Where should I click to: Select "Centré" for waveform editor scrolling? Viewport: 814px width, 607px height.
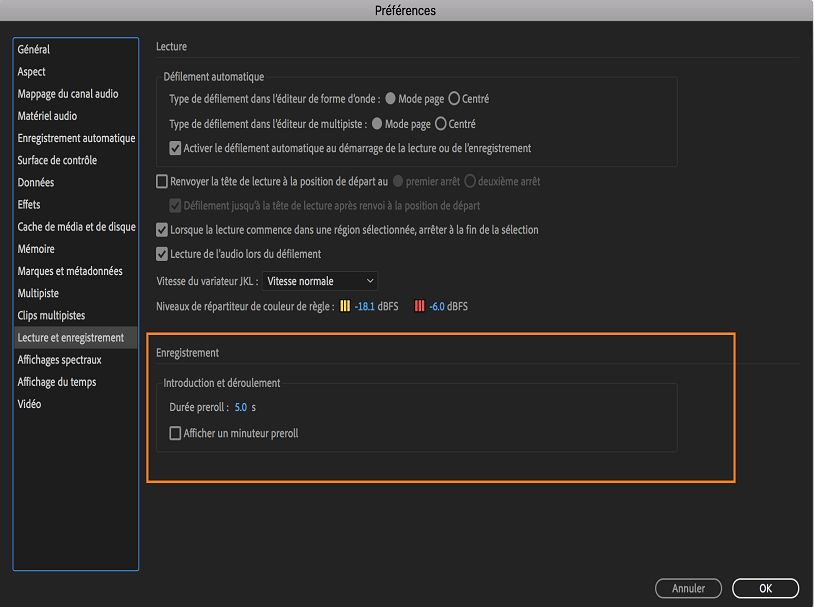454,99
